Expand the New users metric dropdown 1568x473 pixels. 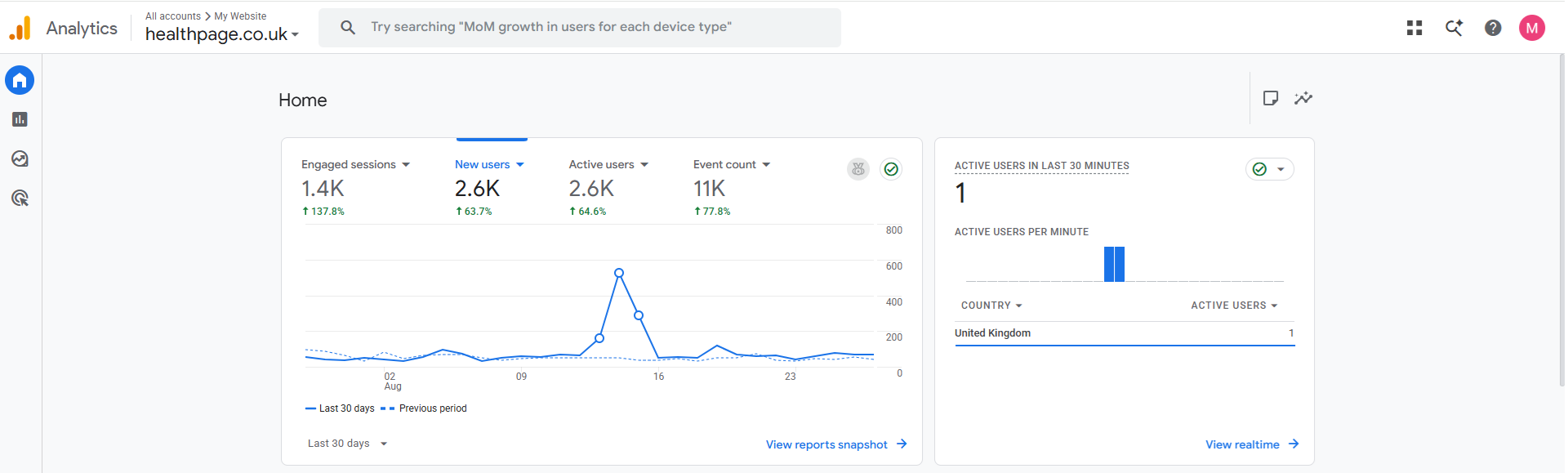click(520, 165)
